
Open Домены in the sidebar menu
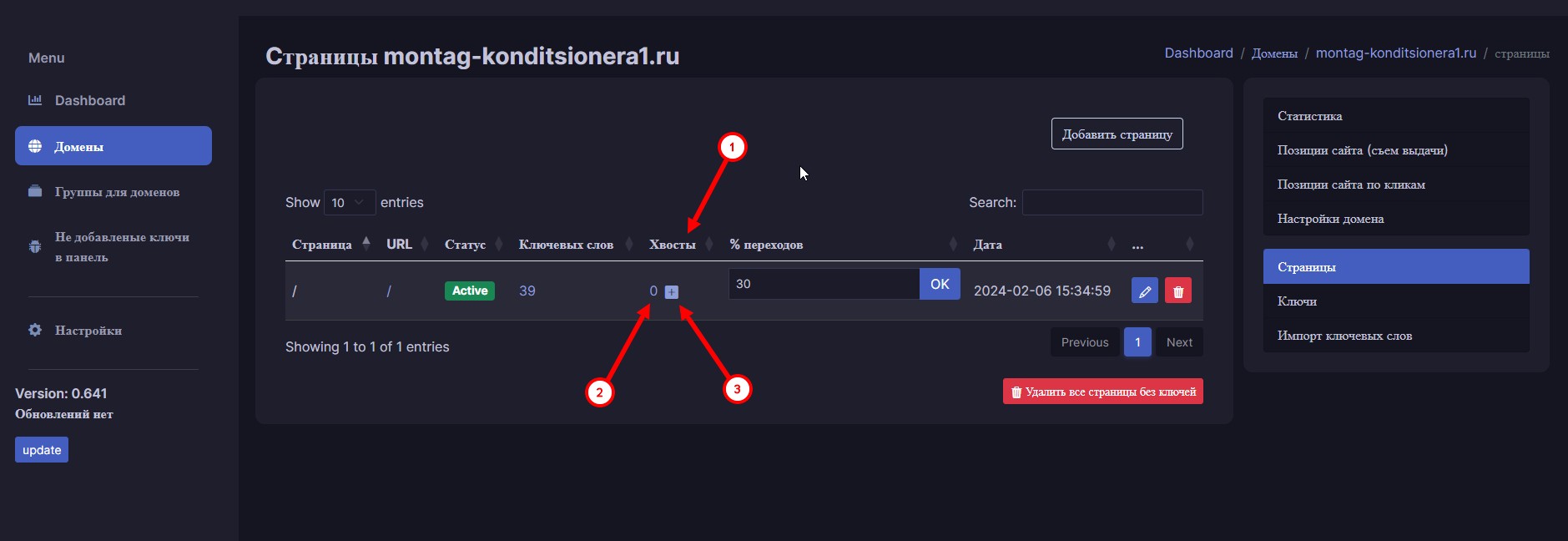click(113, 146)
